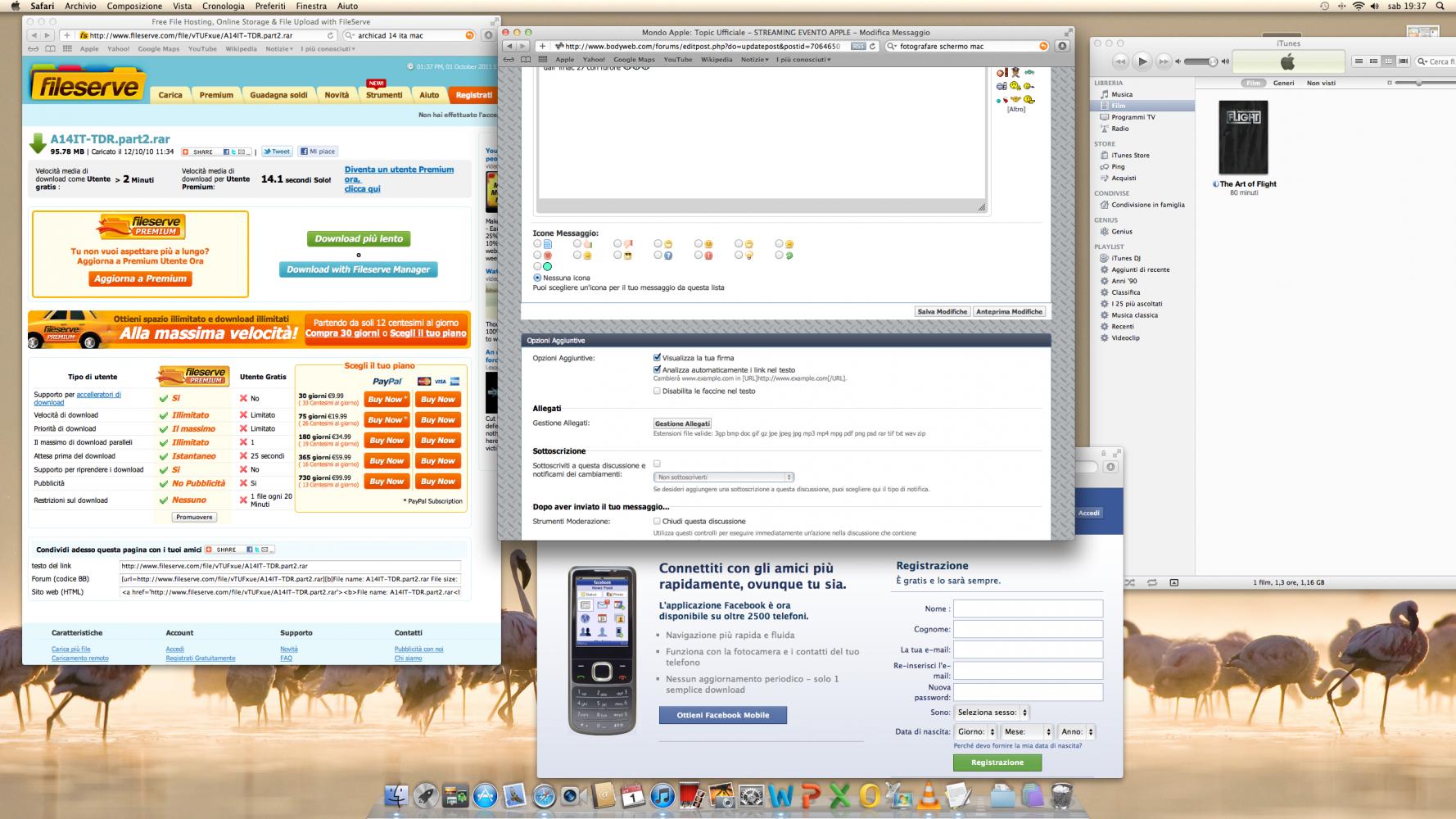The image size is (1456, 819).
Task: Click the green Registrazione button
Action: pos(997,762)
